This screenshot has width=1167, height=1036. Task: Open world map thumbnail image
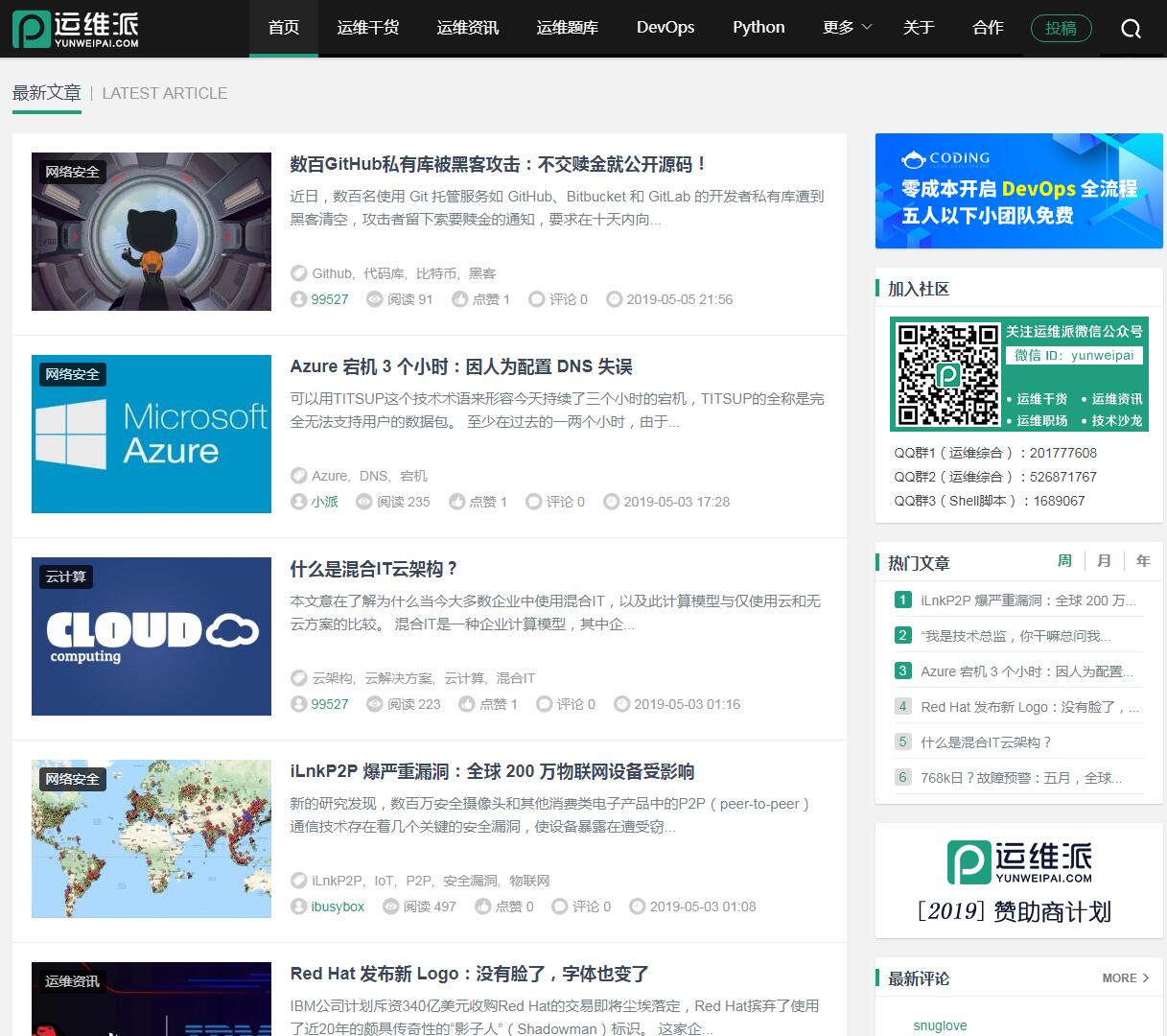[x=152, y=838]
